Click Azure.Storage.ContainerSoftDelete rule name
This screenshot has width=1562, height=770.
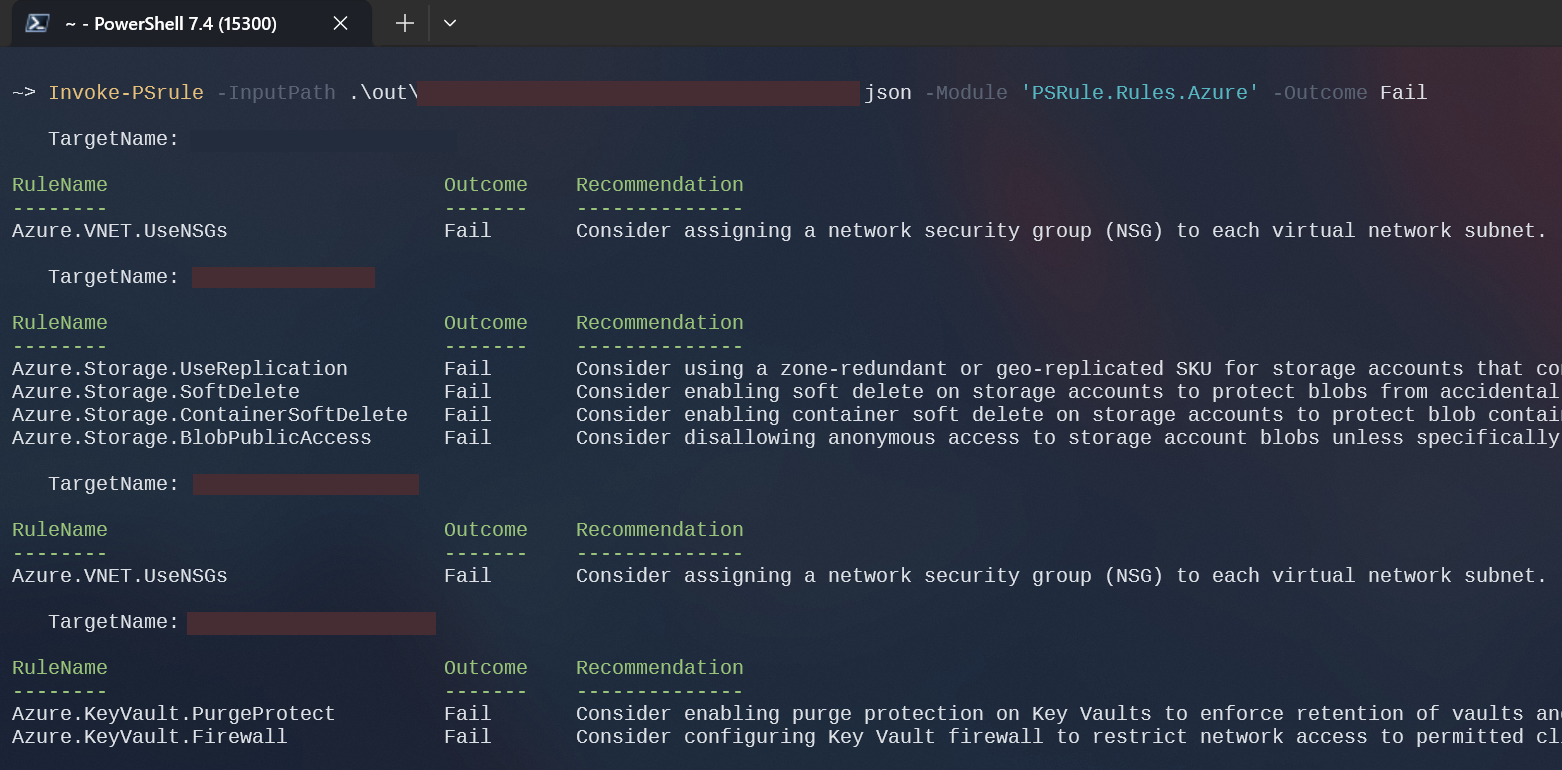click(x=210, y=415)
